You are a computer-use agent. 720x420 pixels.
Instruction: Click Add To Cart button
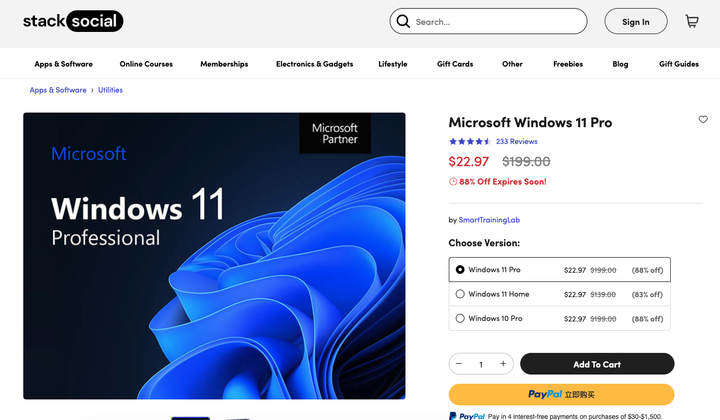pos(597,364)
